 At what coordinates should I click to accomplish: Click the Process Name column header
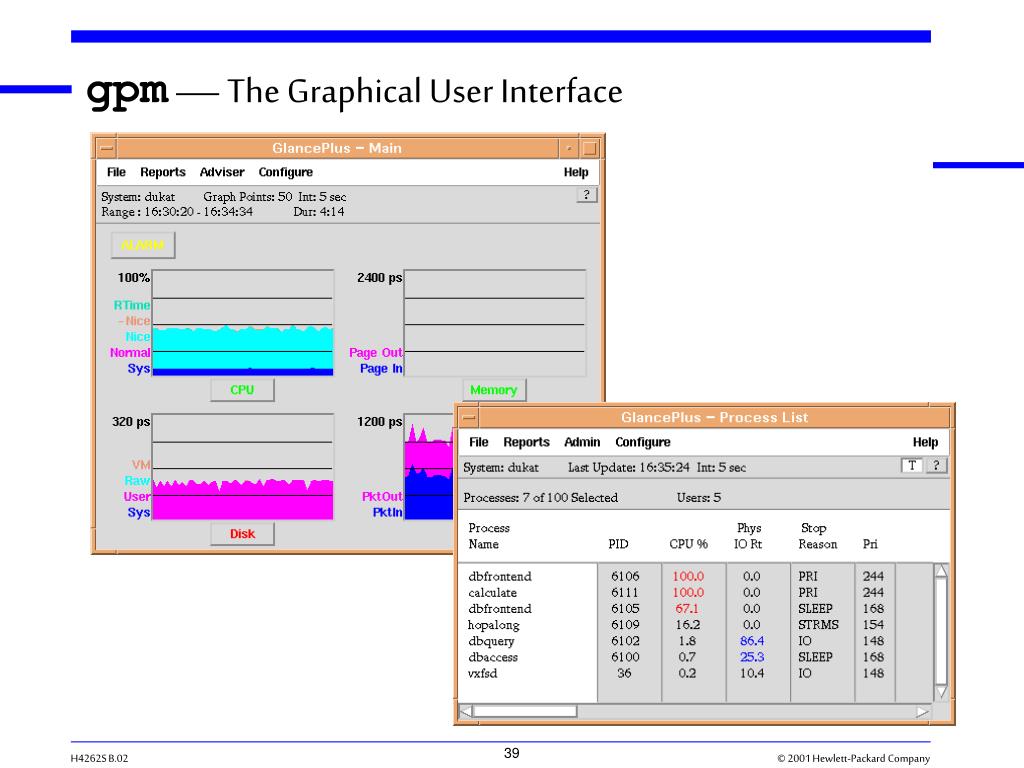coord(488,536)
